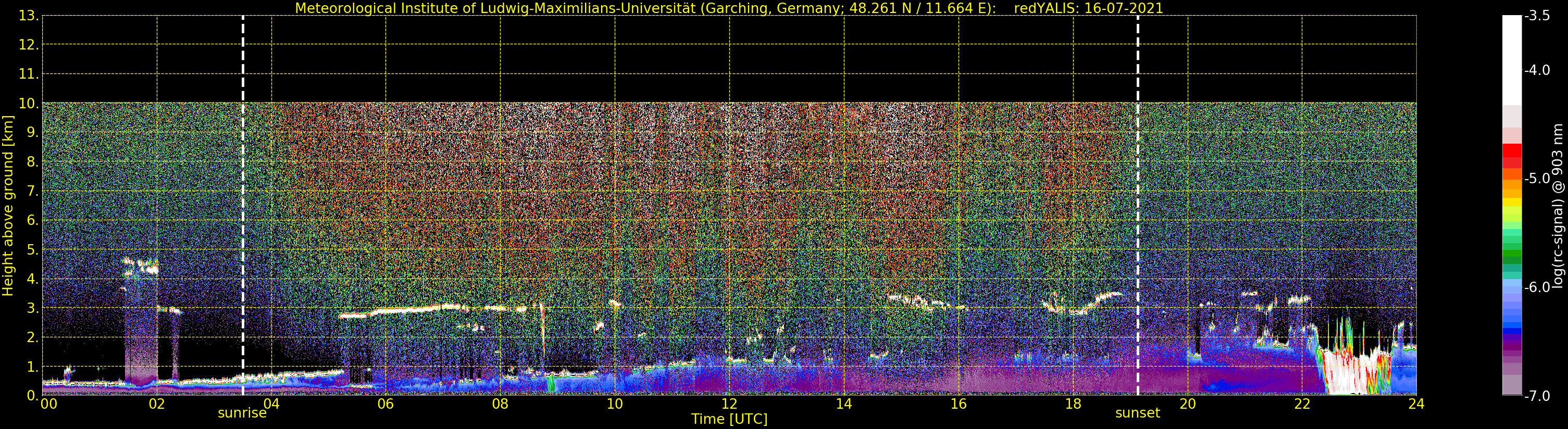Click the '-4.0' colorbar tick label
This screenshot has width=1568, height=429.
click(x=1537, y=71)
